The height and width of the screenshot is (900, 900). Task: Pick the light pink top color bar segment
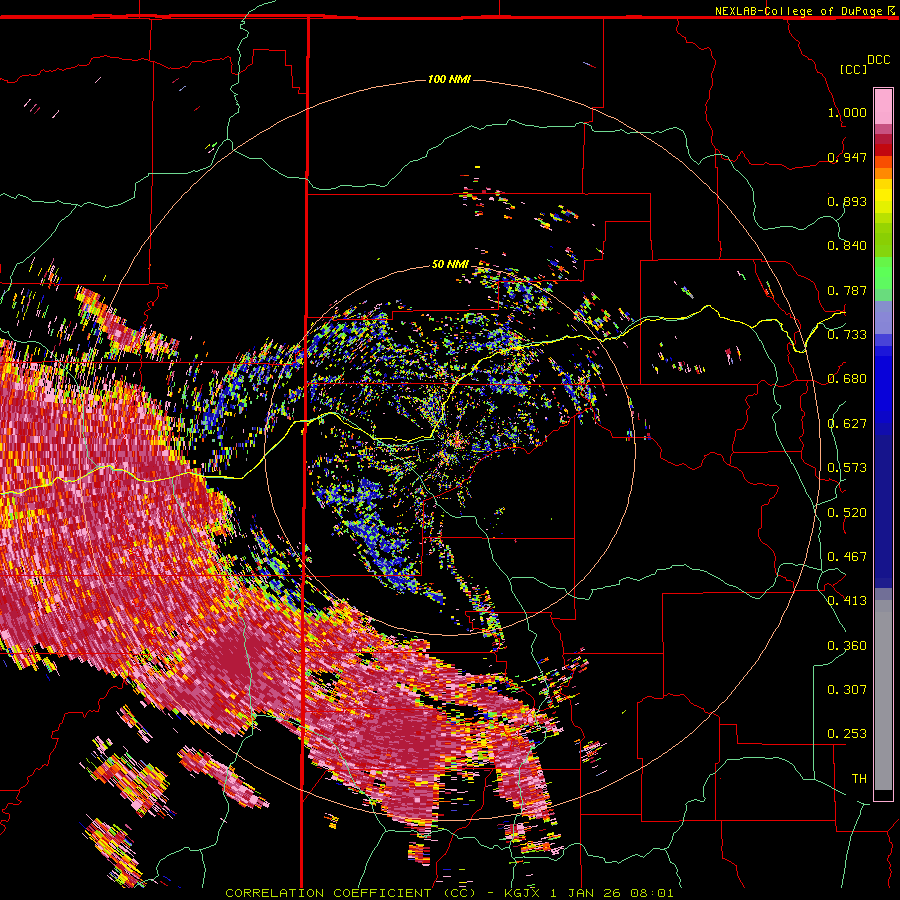(x=883, y=107)
